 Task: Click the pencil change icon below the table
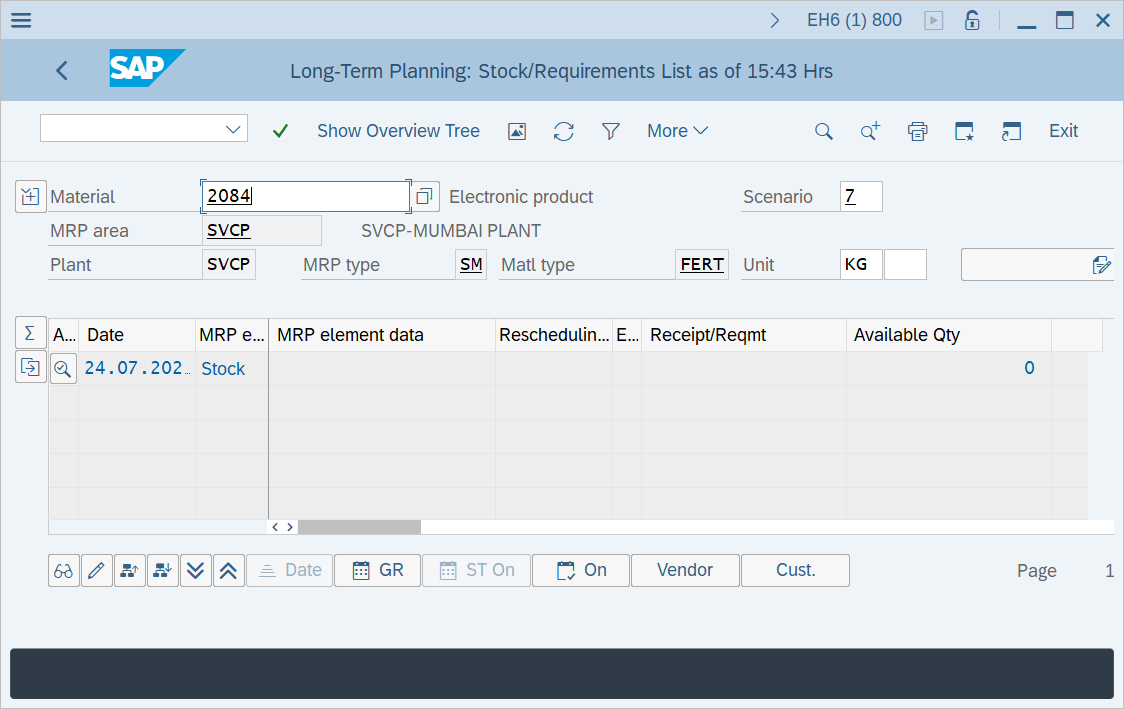tap(96, 570)
